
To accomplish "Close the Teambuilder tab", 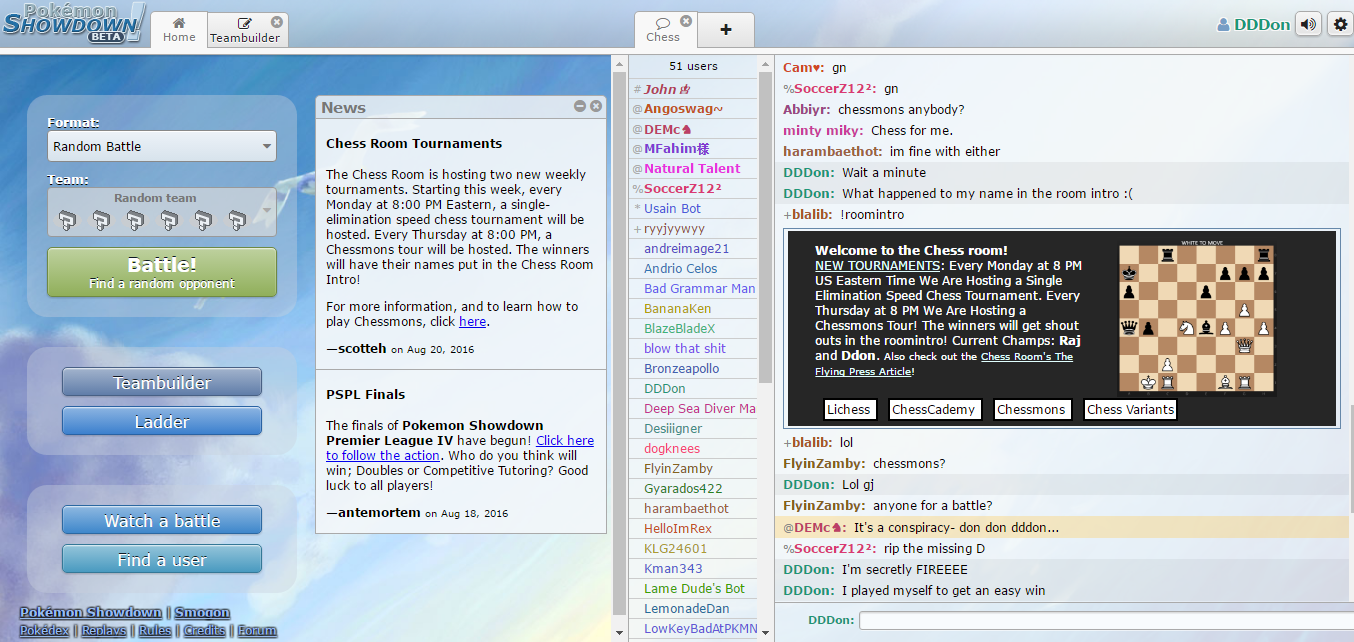I will click(x=277, y=21).
